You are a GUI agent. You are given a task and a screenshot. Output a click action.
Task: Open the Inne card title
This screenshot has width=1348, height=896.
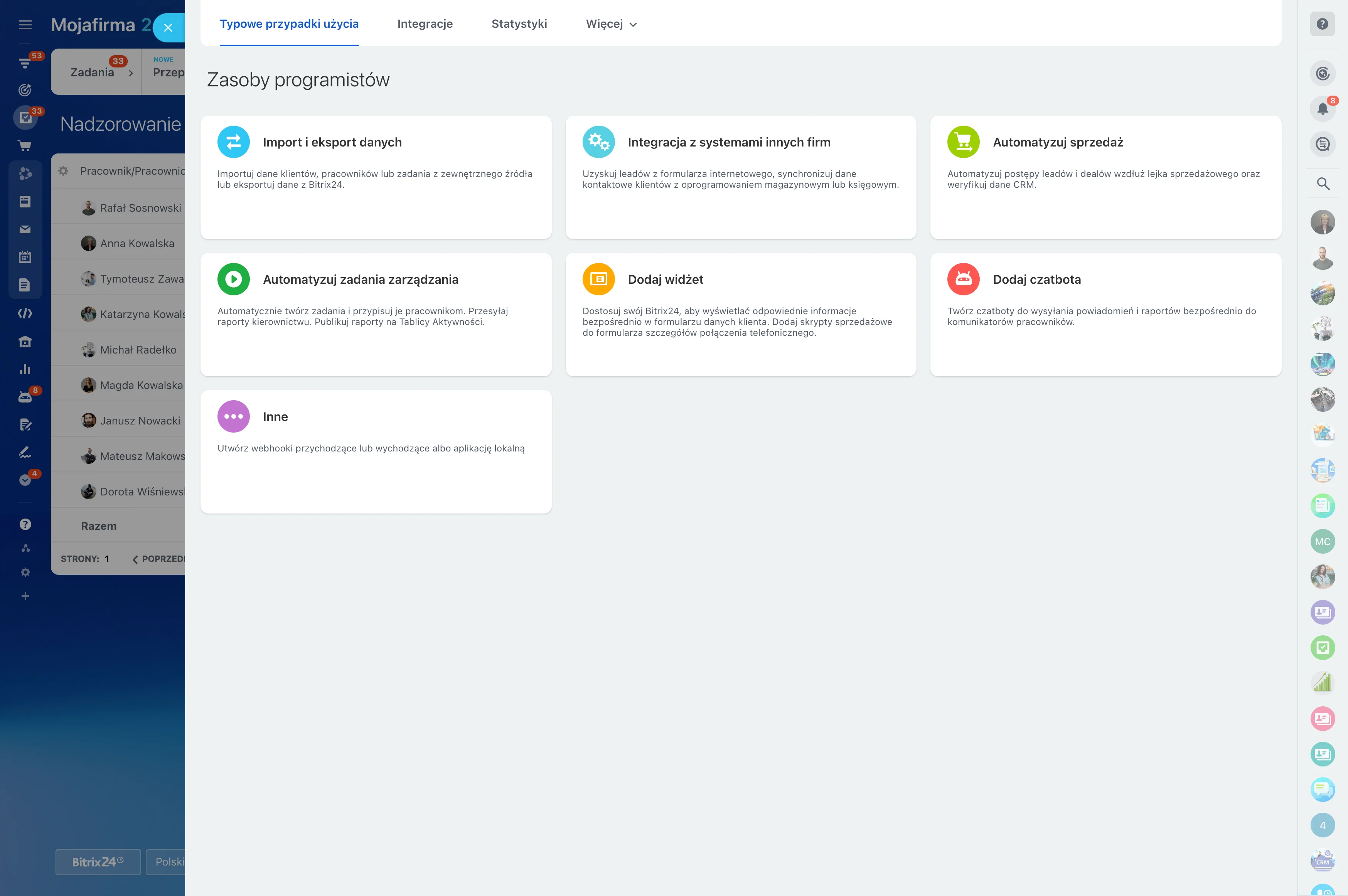click(275, 416)
